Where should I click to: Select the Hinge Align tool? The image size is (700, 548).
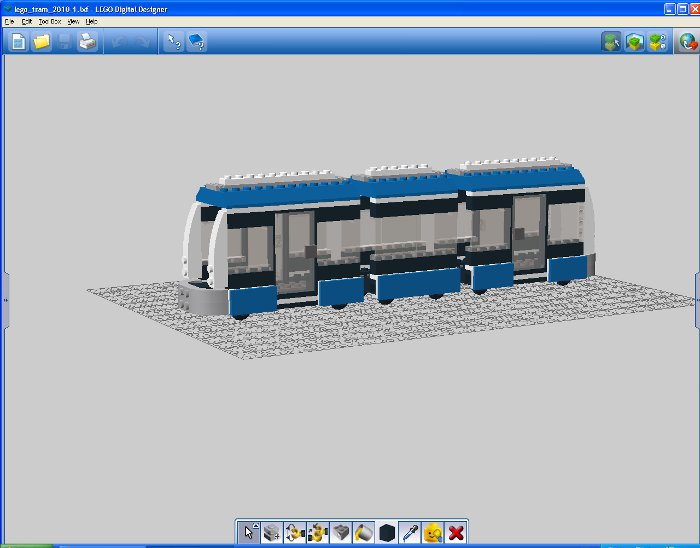click(318, 532)
